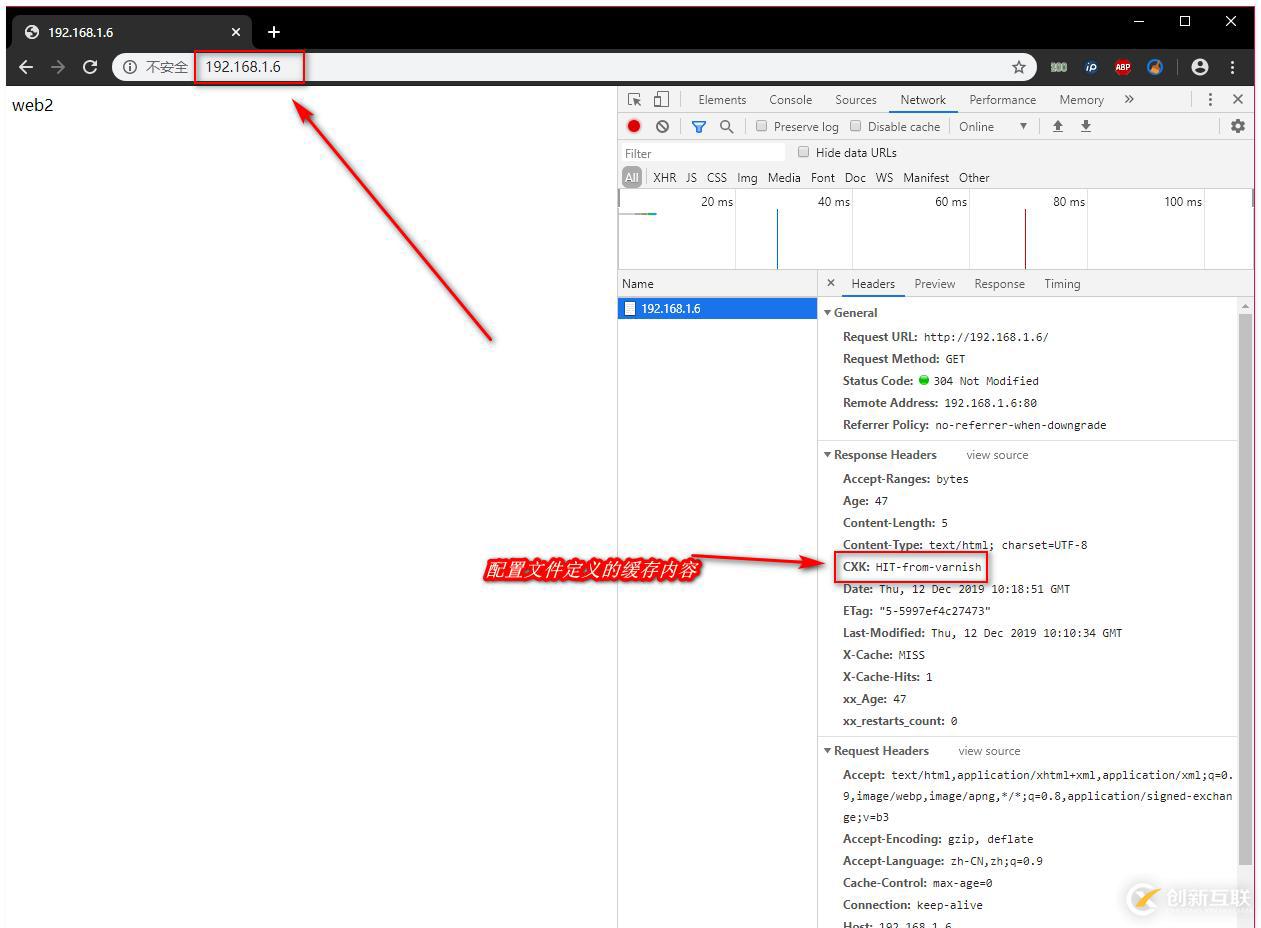Open the Online throttling dropdown
Screen dimensions: 1261x928
(x=993, y=126)
